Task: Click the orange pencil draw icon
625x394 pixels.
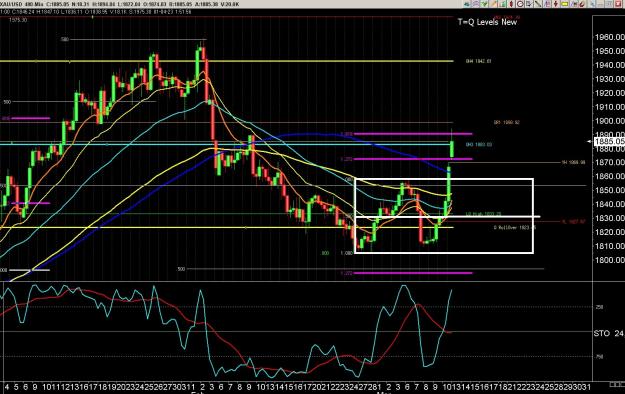Action: [x=493, y=4]
